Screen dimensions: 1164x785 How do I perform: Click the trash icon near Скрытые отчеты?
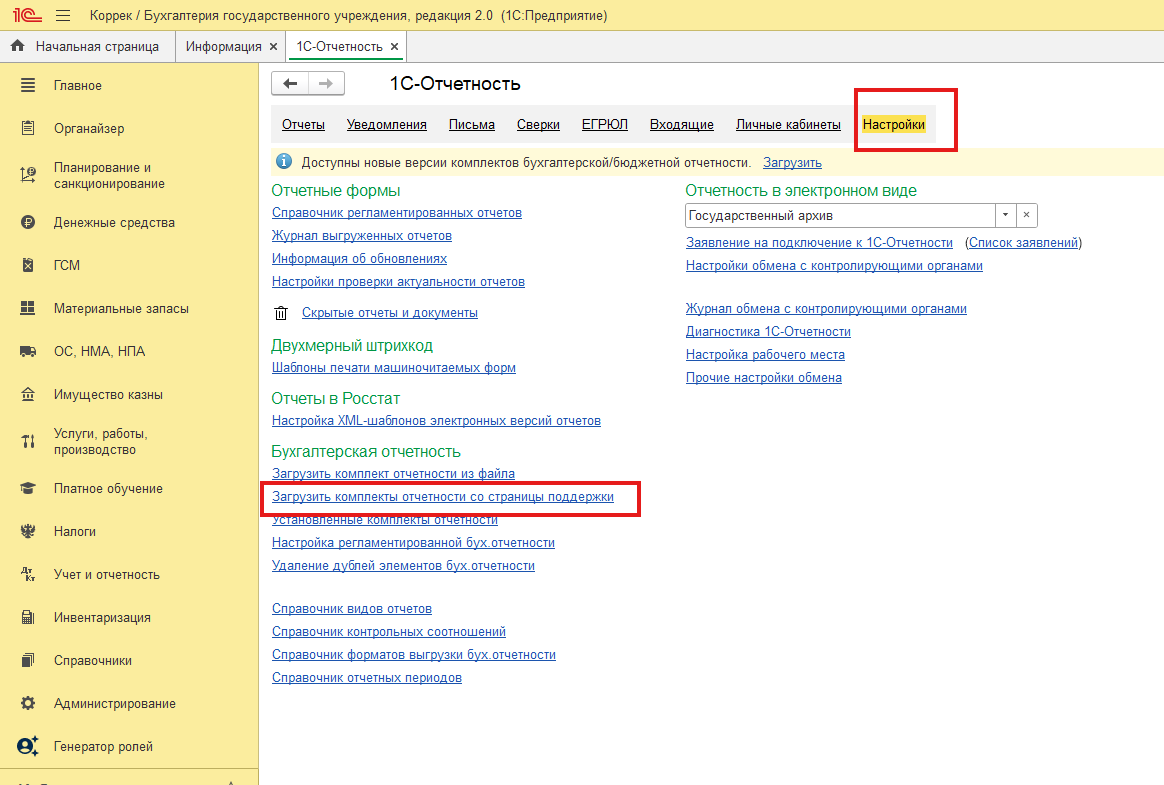tap(281, 313)
